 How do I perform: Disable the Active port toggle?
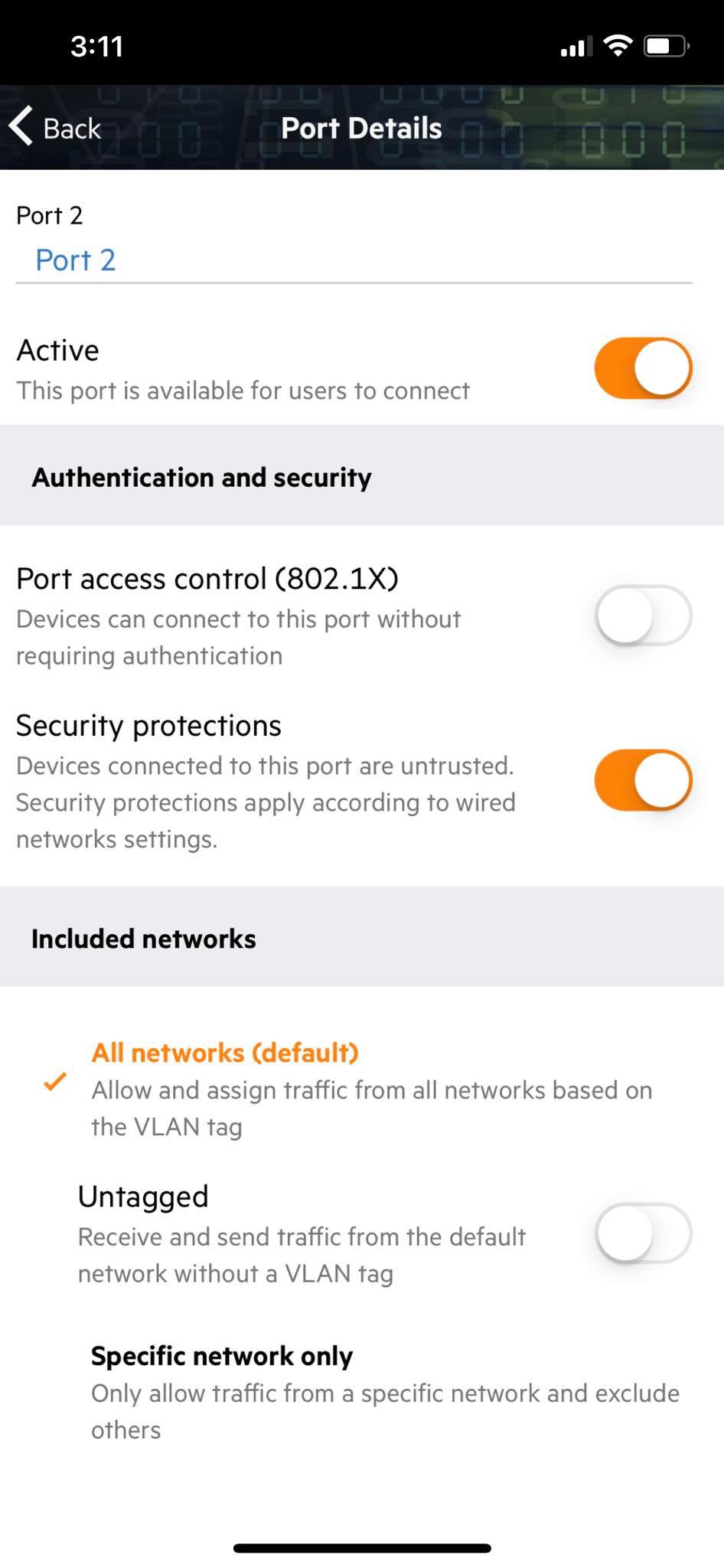(643, 368)
